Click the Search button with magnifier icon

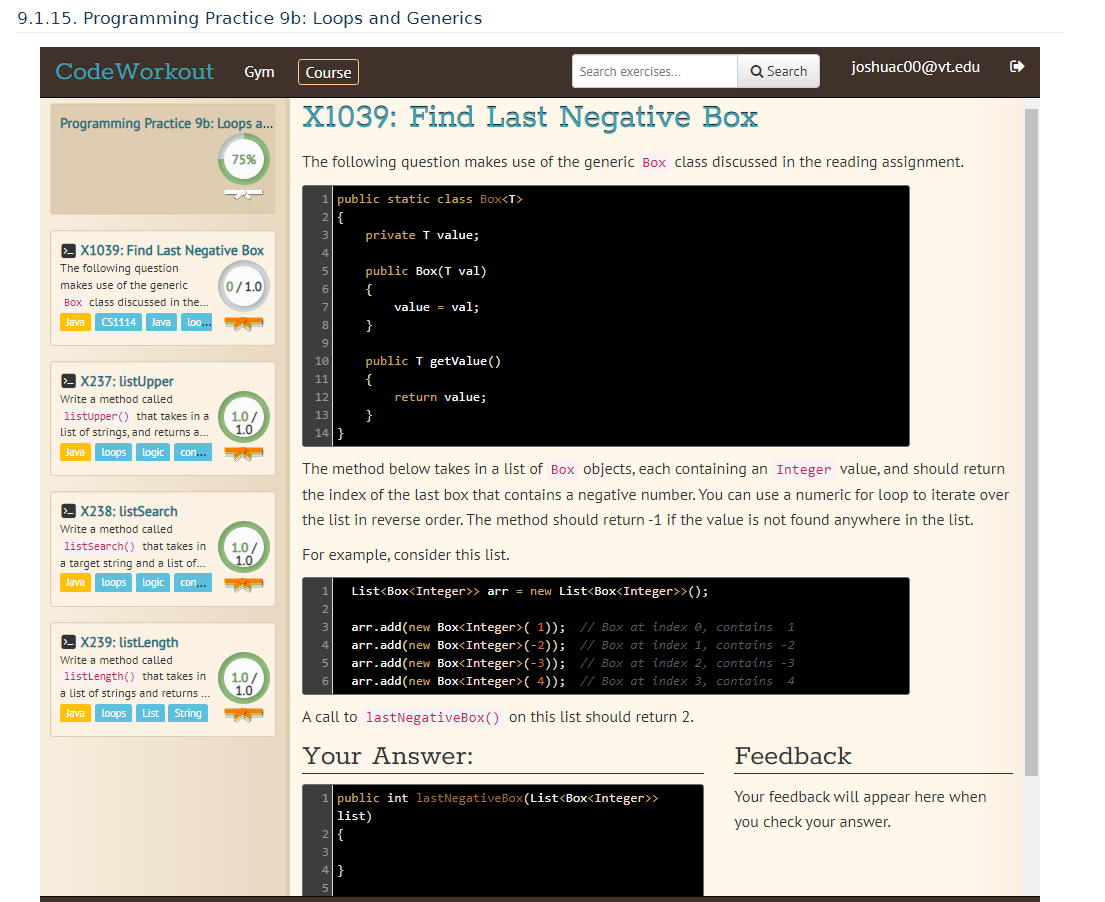coord(779,71)
